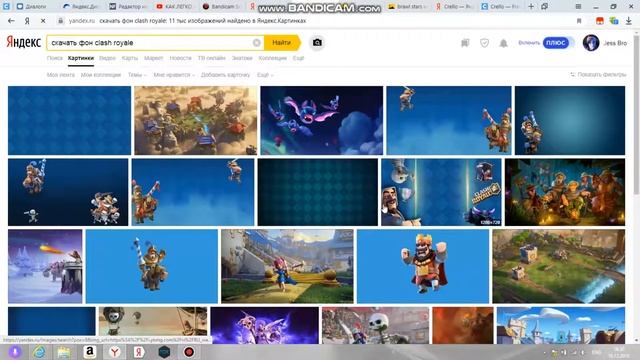Image resolution: width=640 pixels, height=360 pixels.
Task: Select the Картинки tab
Action: pos(81,58)
